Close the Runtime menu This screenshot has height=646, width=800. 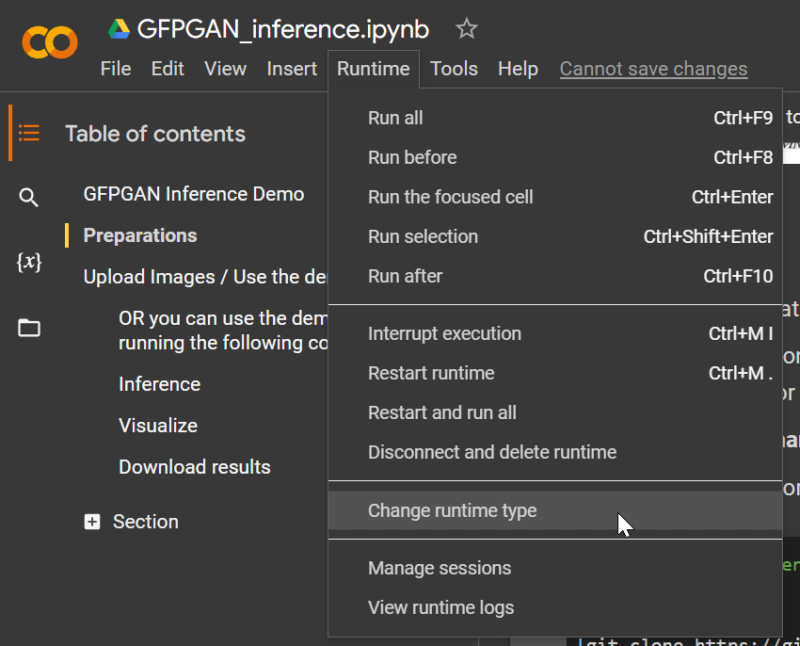point(373,69)
